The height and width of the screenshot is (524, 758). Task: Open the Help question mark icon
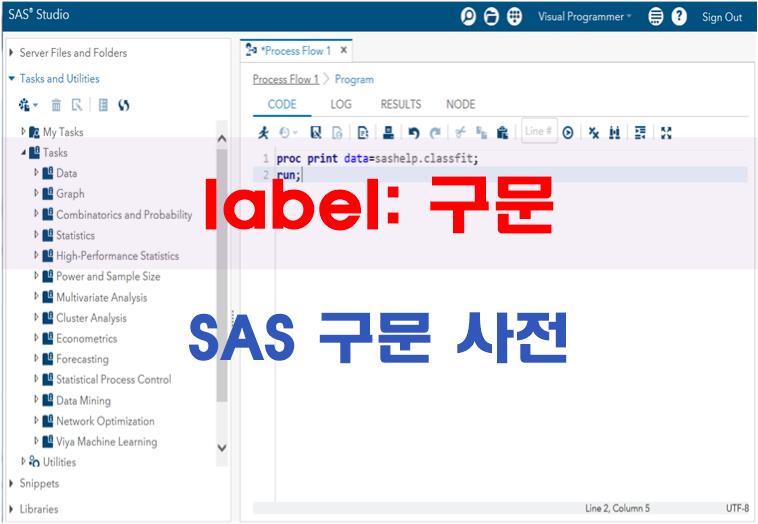click(679, 17)
